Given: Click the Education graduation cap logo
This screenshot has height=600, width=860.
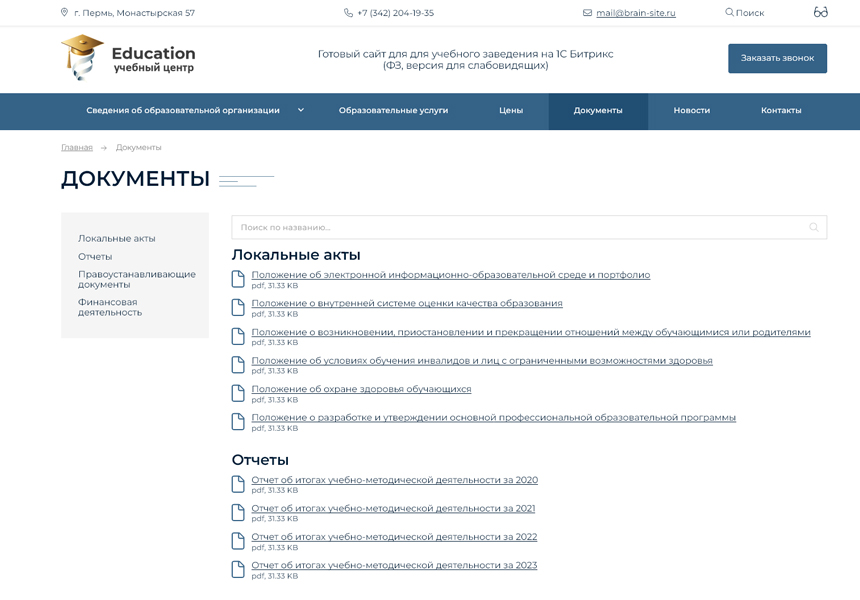Looking at the screenshot, I should point(81,57).
